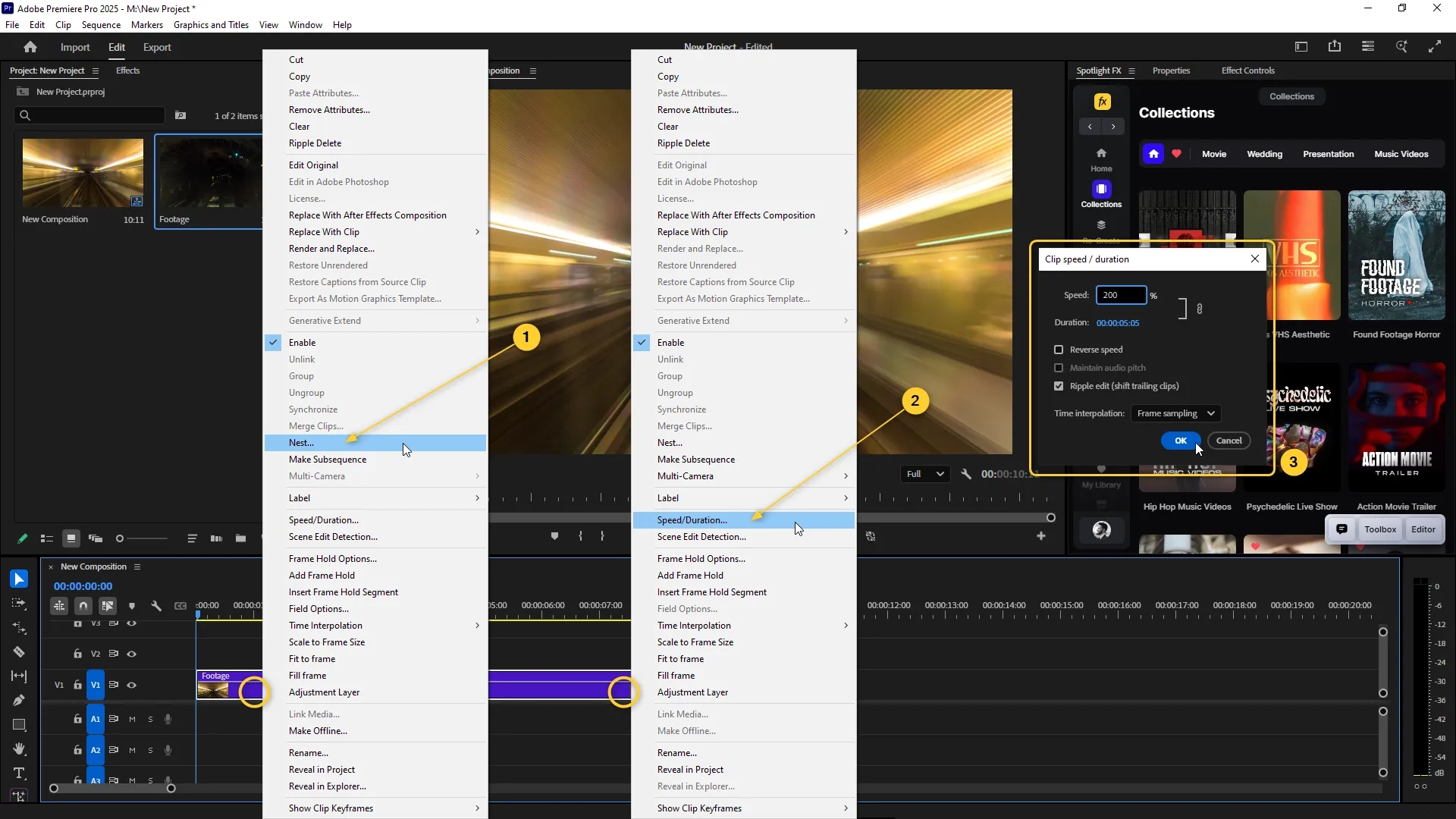Viewport: 1456px width, 819px height.
Task: Open New Composition timeline panel menu
Action: (x=137, y=566)
